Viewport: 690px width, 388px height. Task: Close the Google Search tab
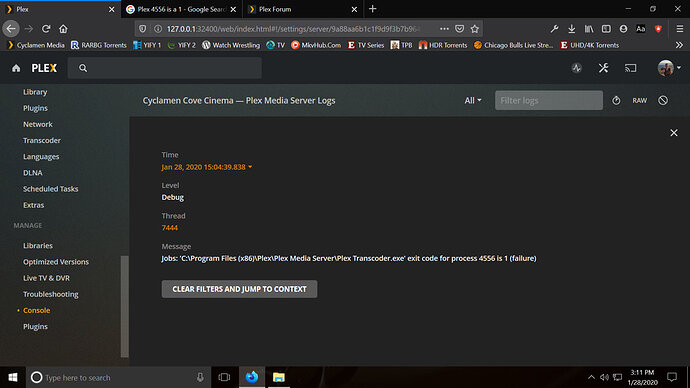(x=233, y=9)
